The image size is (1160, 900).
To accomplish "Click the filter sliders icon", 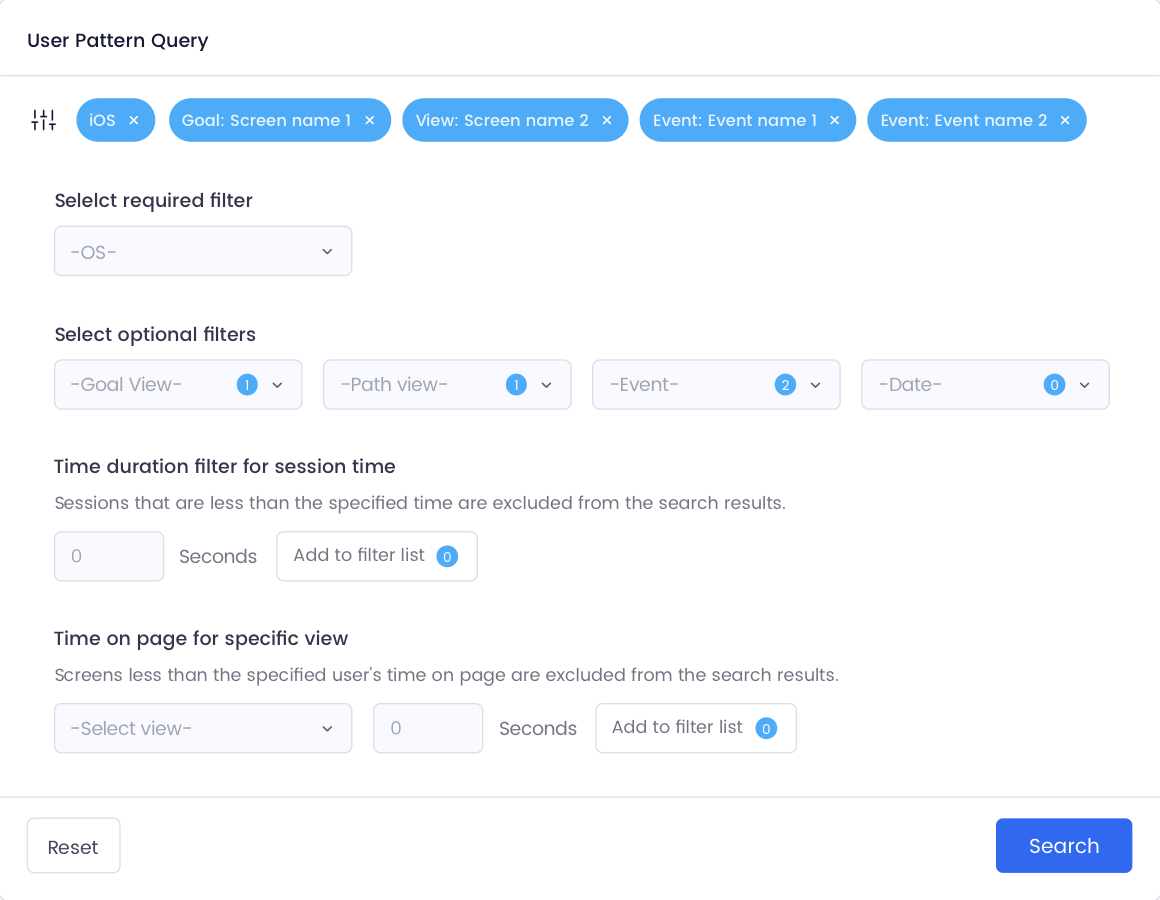I will point(44,120).
